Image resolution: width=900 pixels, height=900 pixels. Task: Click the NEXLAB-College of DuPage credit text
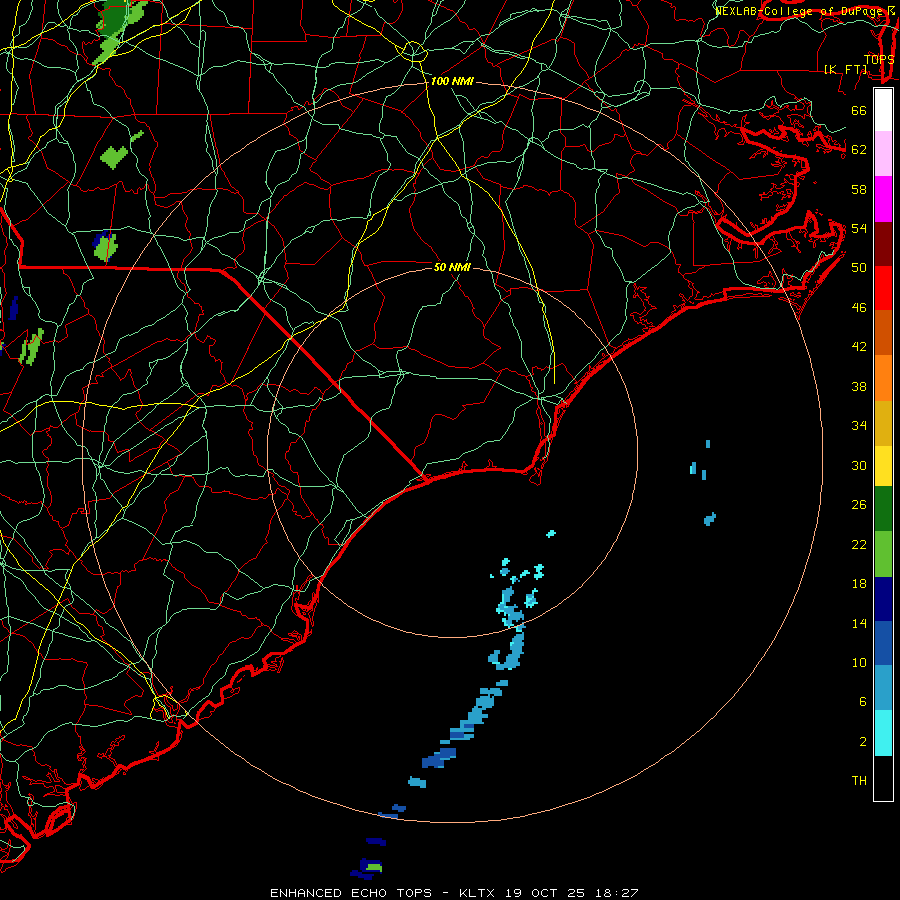800,11
